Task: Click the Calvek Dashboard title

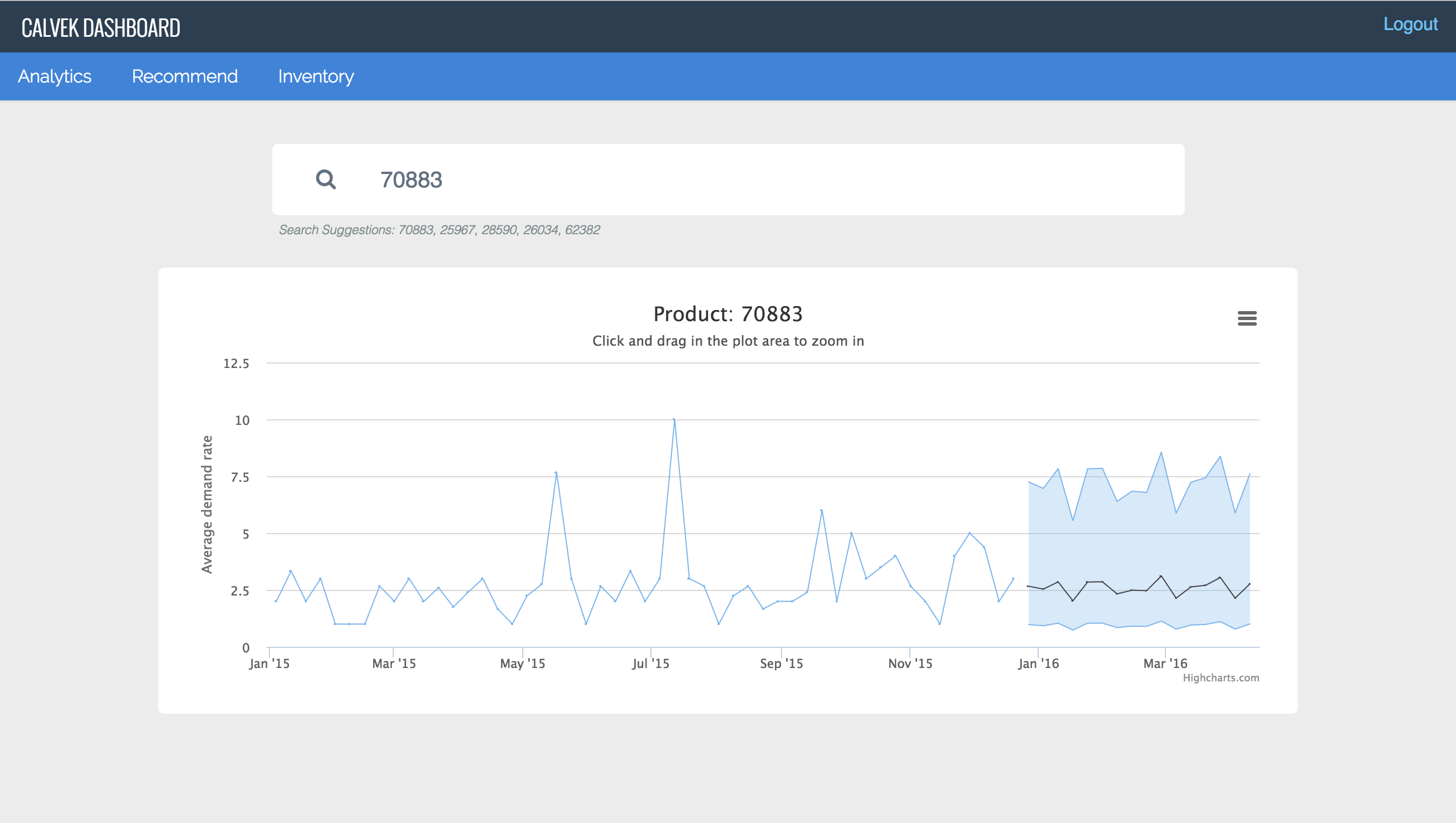Action: [100, 28]
